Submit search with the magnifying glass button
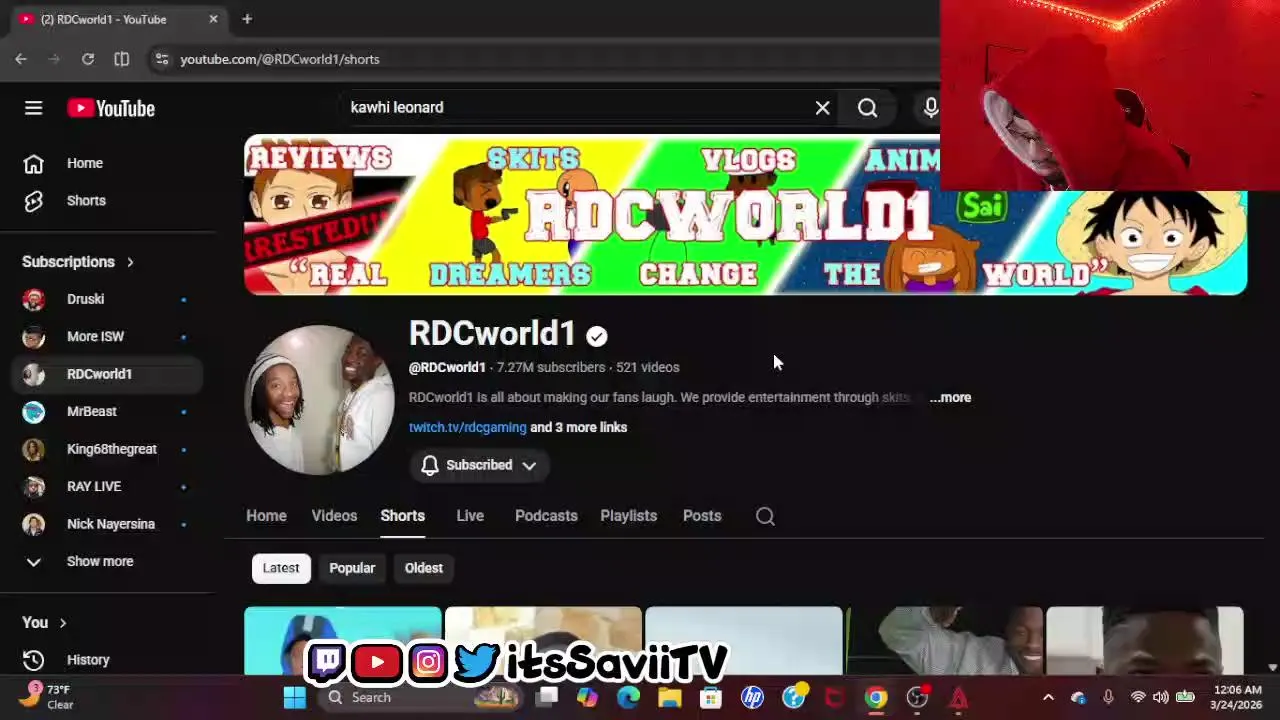The height and width of the screenshot is (720, 1280). pyautogui.click(x=867, y=107)
